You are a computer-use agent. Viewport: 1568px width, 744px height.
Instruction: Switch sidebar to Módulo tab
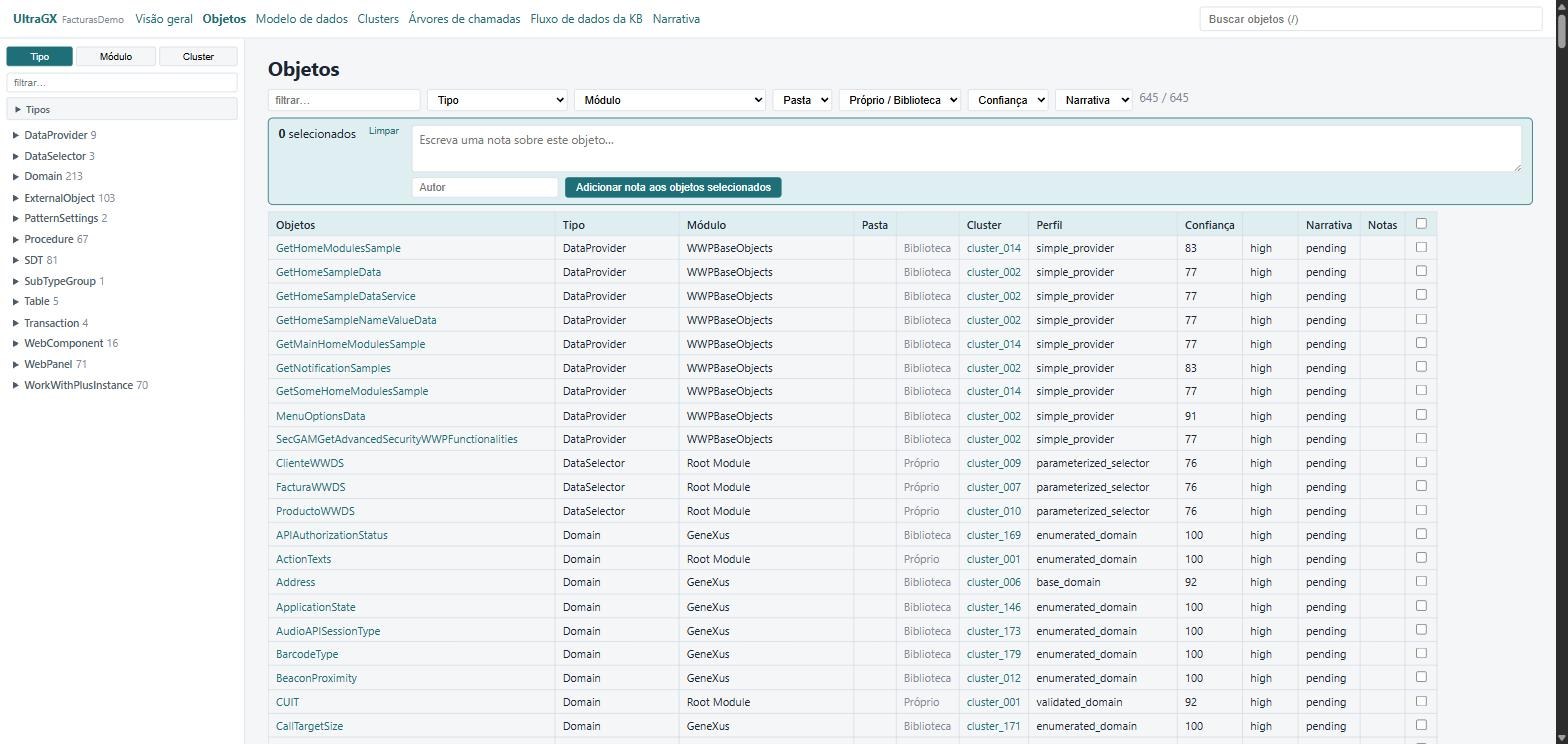coord(116,56)
